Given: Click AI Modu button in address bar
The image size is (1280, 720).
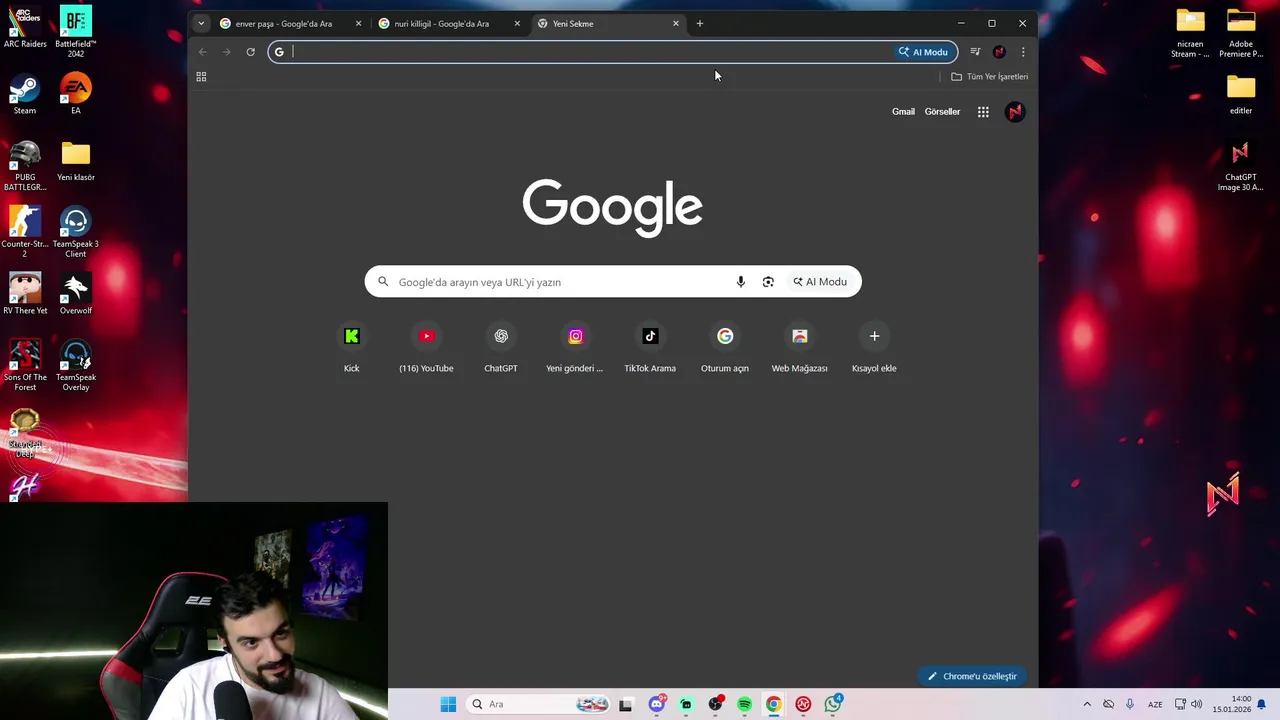Looking at the screenshot, I should [923, 52].
